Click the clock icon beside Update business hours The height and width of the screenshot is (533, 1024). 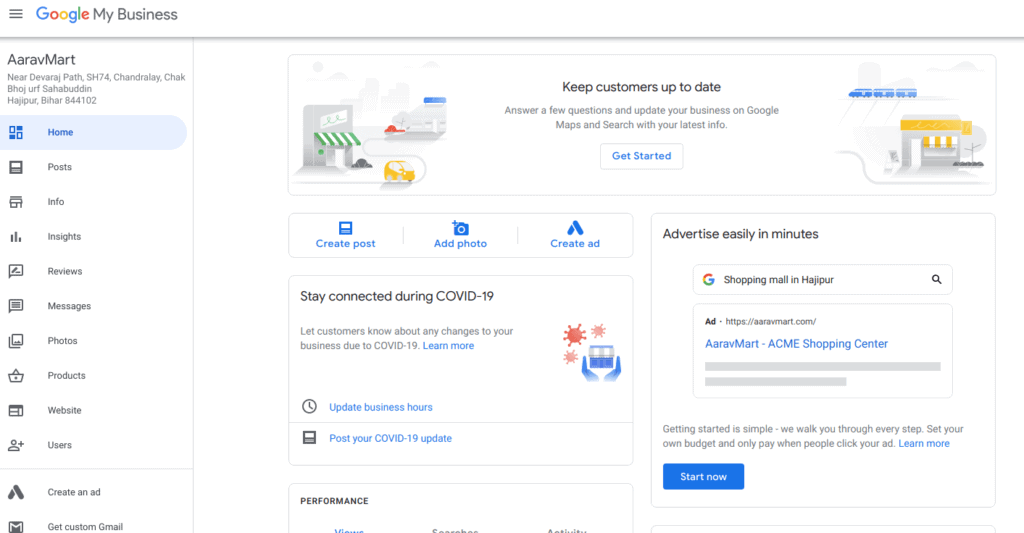coord(309,406)
